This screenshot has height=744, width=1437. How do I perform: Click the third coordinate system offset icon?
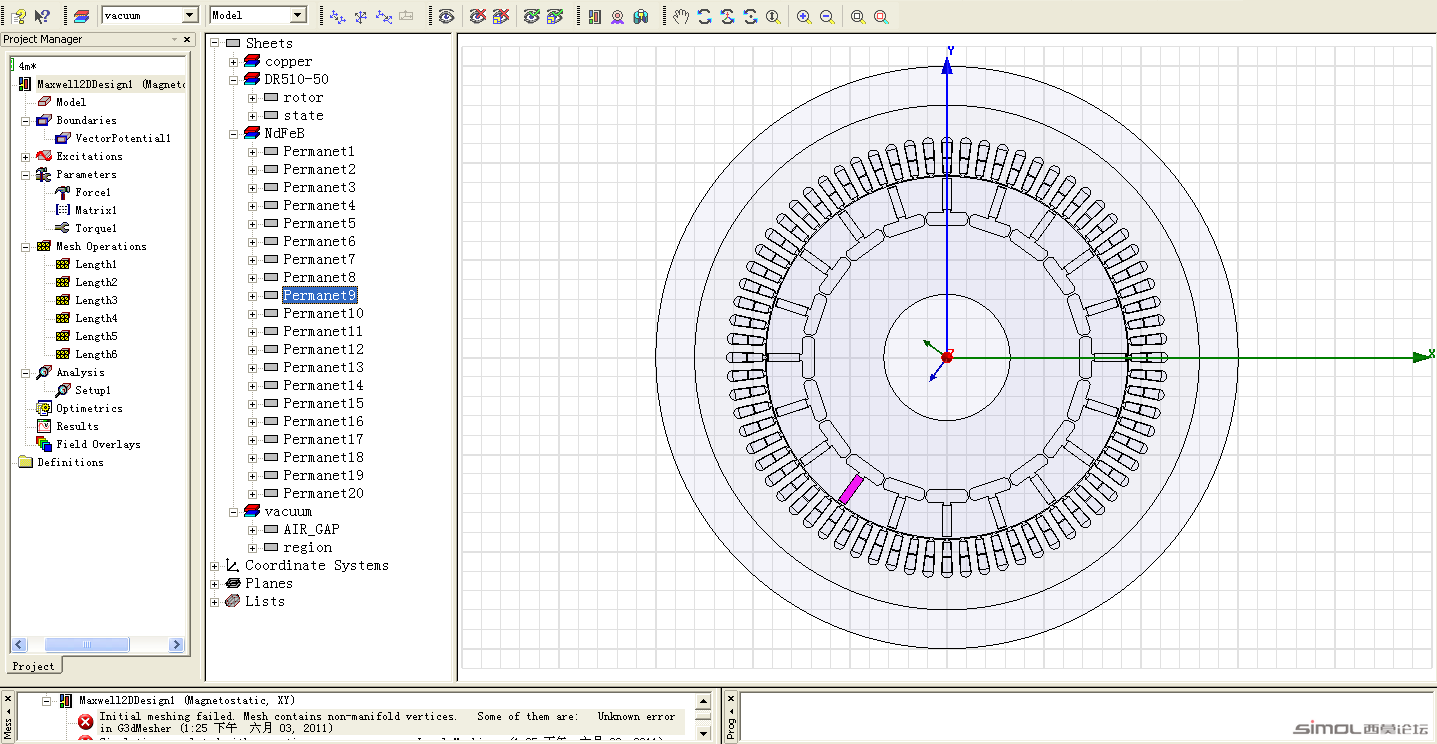(x=383, y=16)
